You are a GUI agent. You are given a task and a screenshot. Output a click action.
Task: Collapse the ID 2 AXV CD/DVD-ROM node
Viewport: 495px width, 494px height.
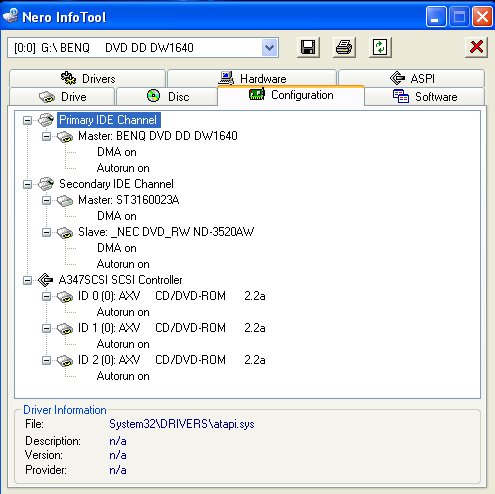(47, 360)
